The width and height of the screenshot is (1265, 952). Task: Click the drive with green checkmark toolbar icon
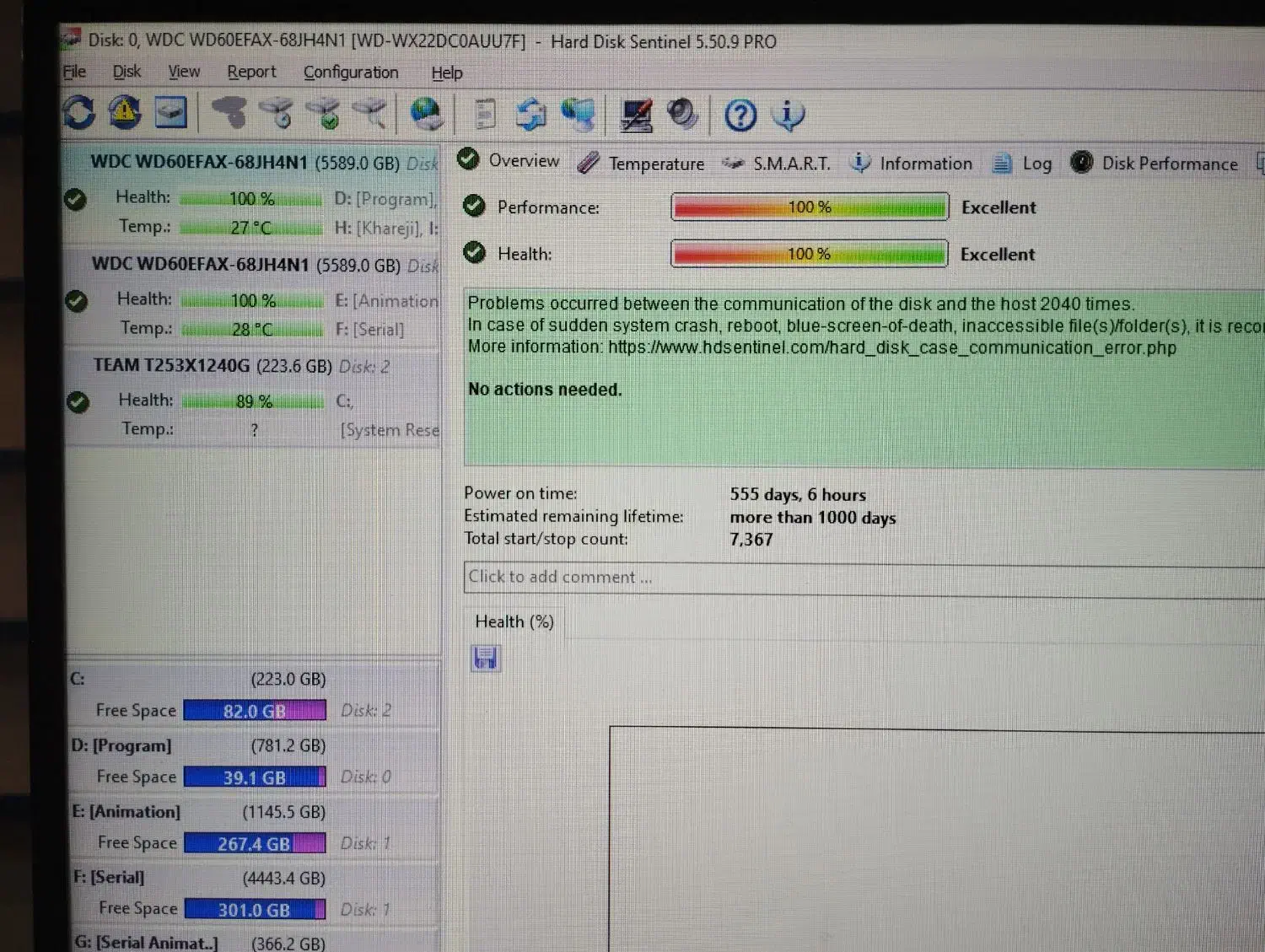tap(323, 113)
